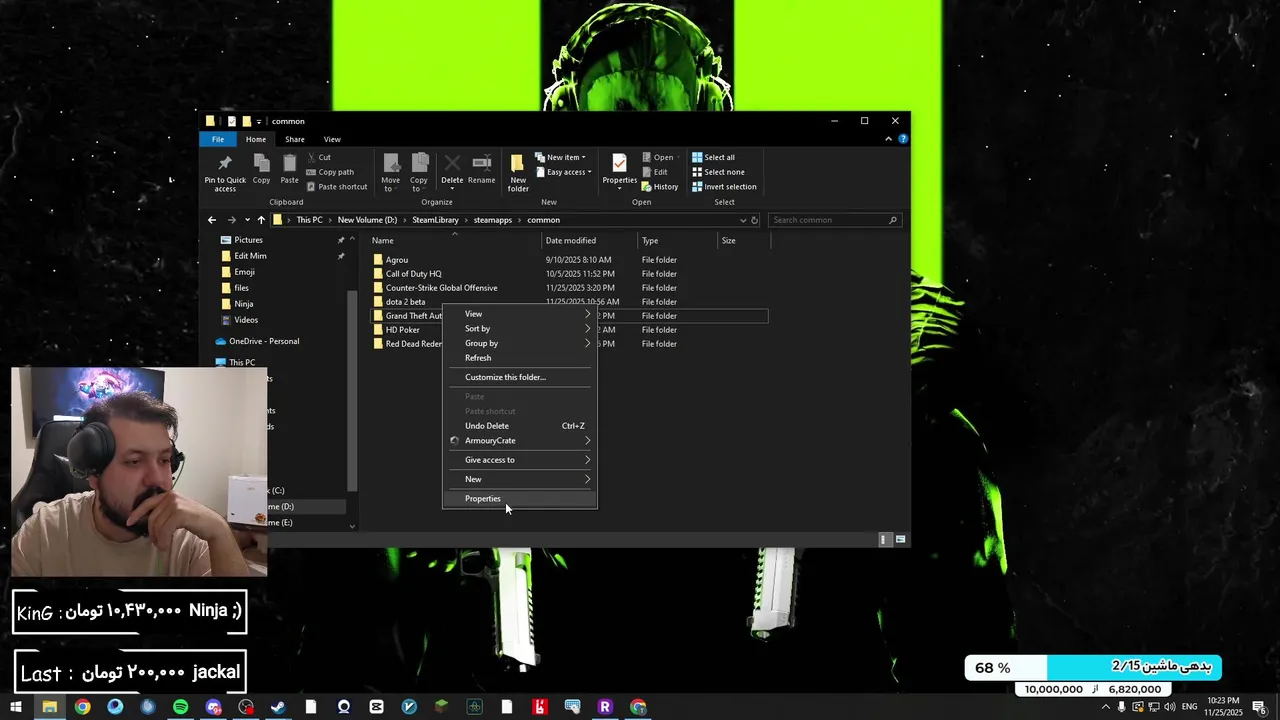
Task: Open the notification center icon
Action: click(x=1260, y=707)
